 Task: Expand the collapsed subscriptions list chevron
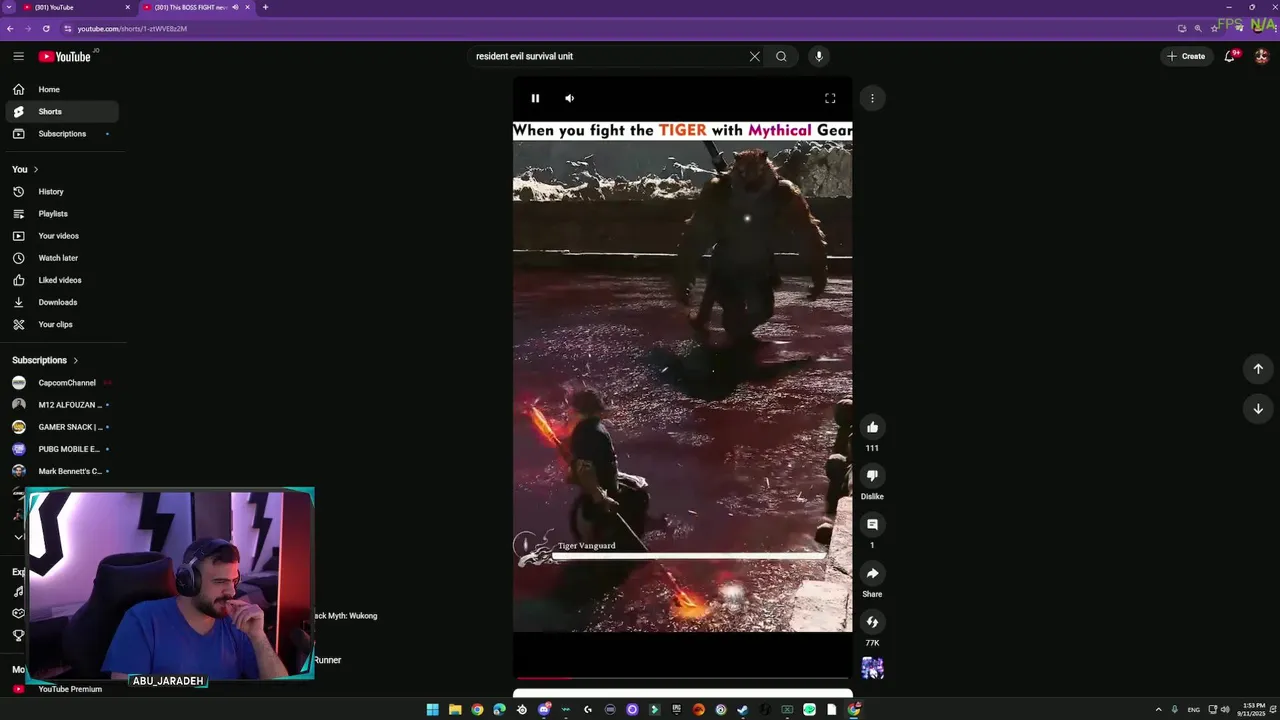[18, 537]
